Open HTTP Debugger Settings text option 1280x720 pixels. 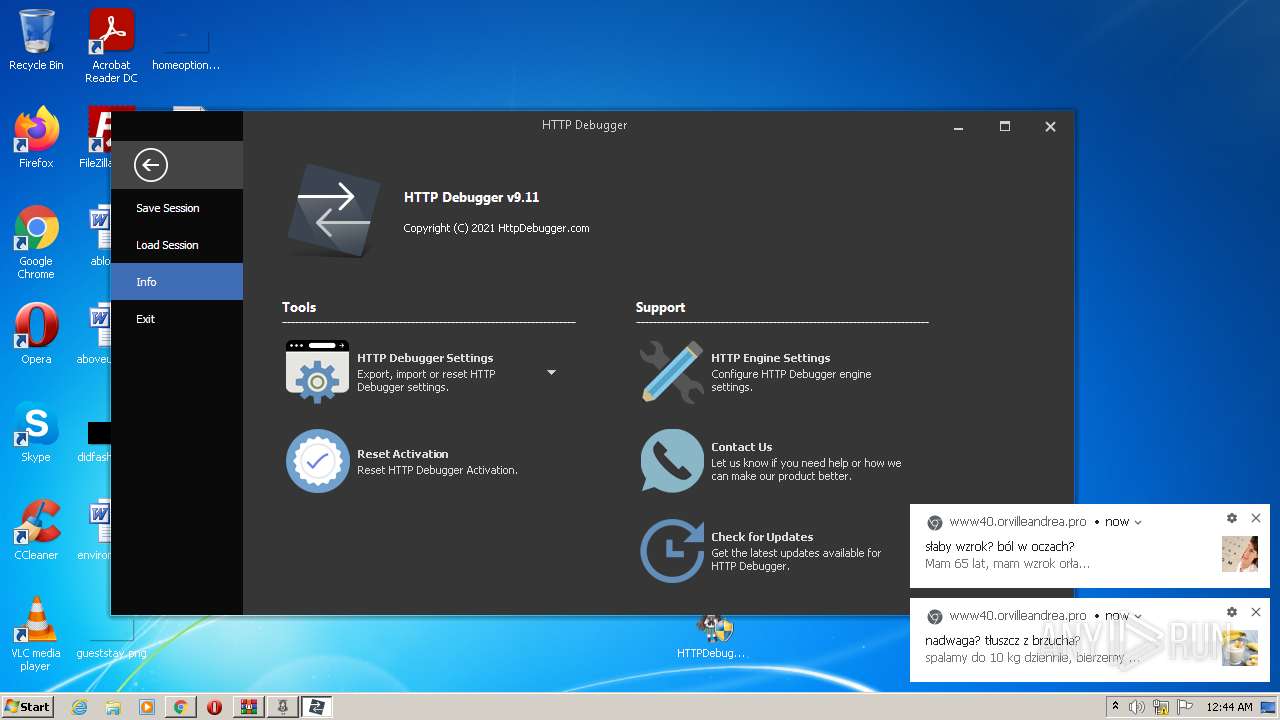425,358
